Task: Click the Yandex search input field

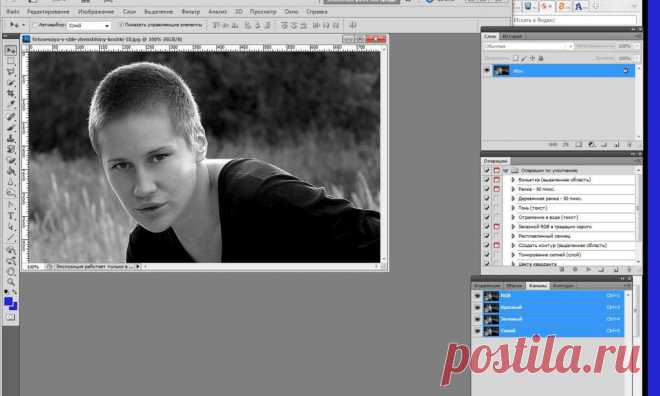Action: (x=574, y=20)
